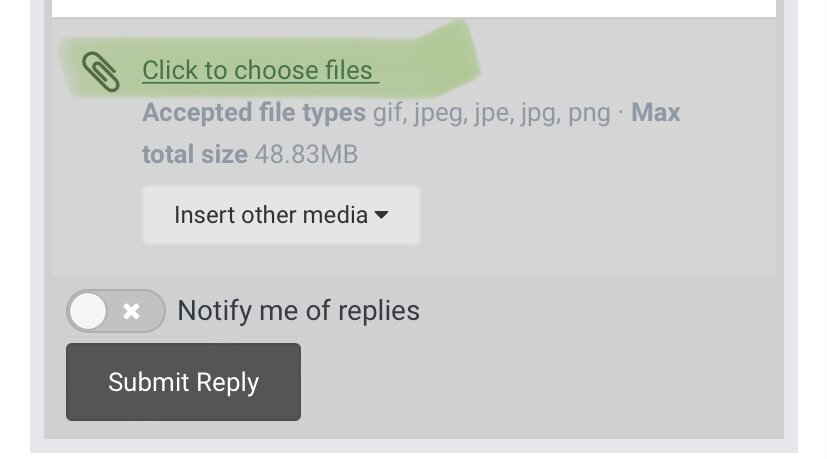This screenshot has height=459, width=827.
Task: Click the 'Accepted file types' bold label
Action: point(254,113)
